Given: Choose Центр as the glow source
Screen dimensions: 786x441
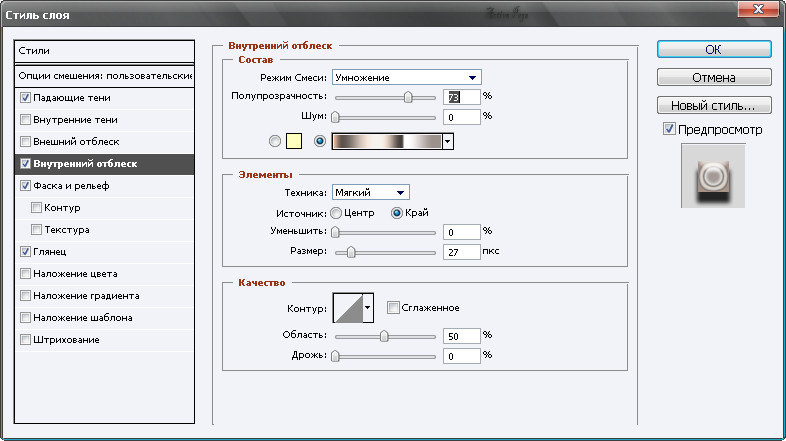Looking at the screenshot, I should coord(337,213).
